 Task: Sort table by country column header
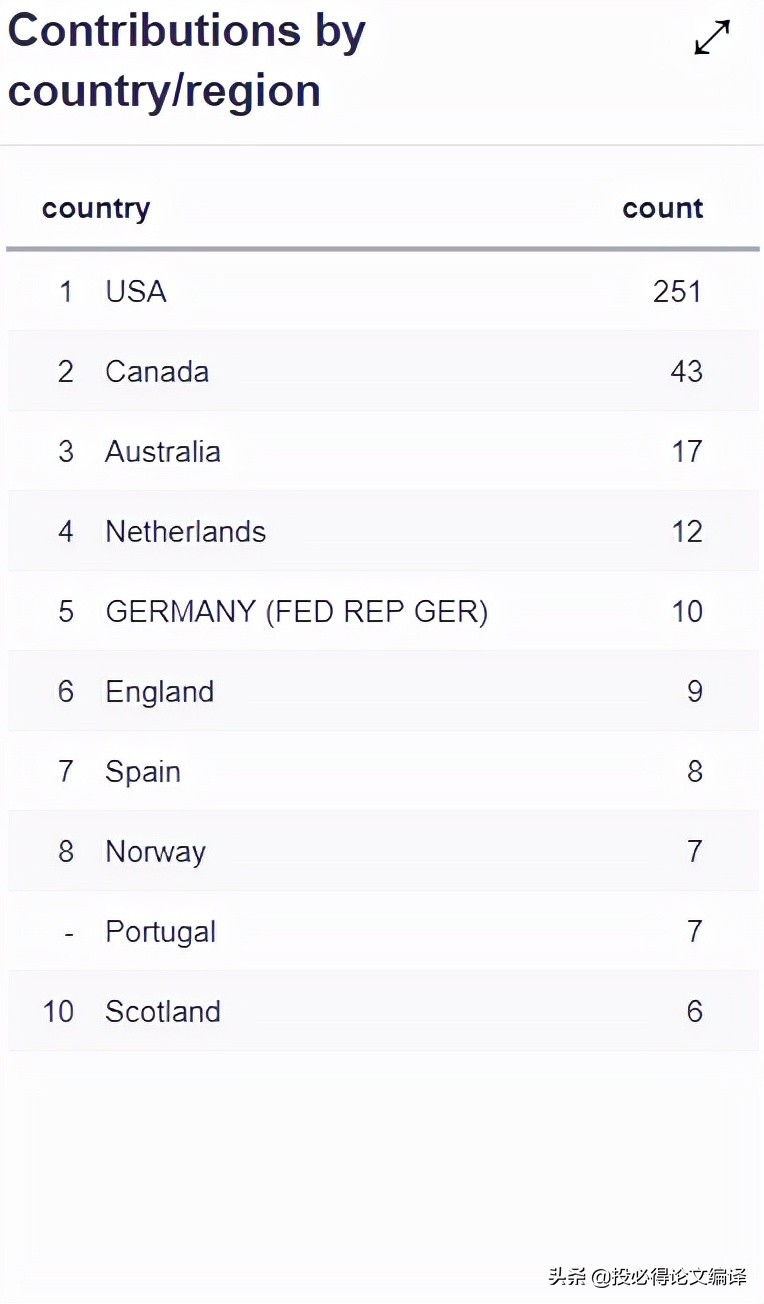96,209
